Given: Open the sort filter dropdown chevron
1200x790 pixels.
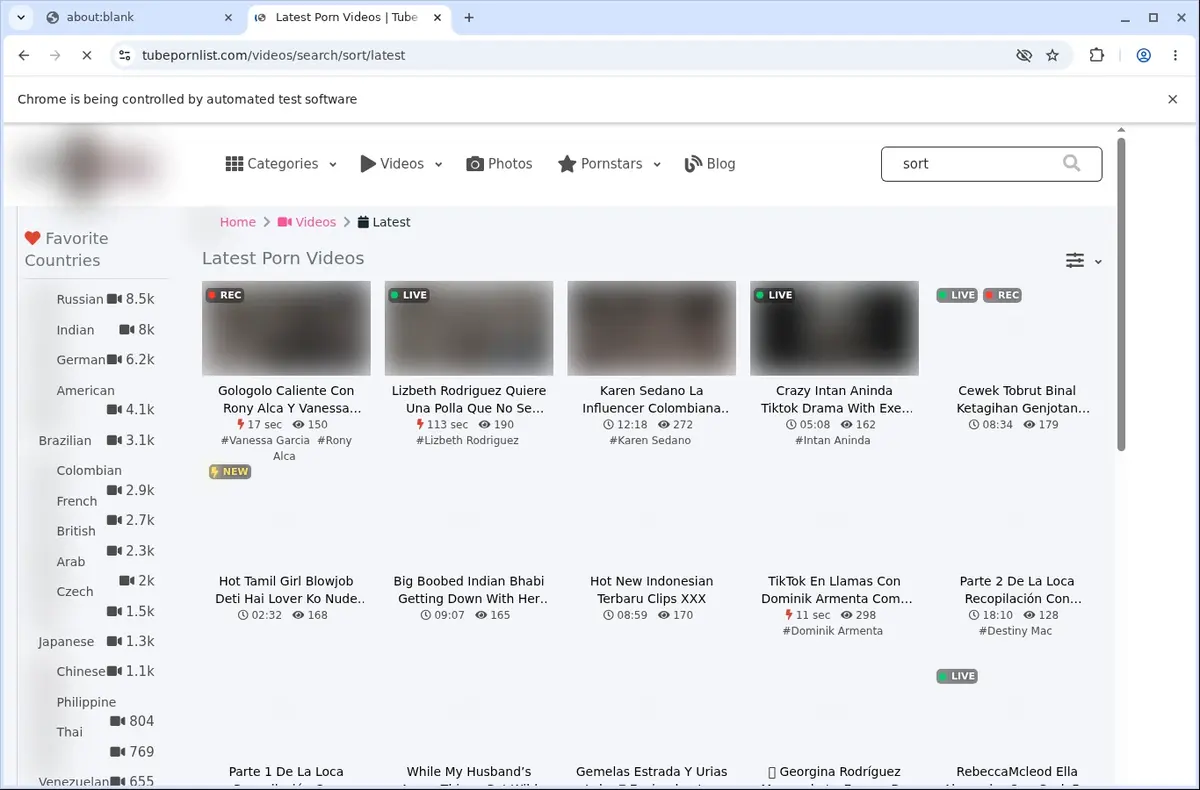Looking at the screenshot, I should pyautogui.click(x=1098, y=262).
